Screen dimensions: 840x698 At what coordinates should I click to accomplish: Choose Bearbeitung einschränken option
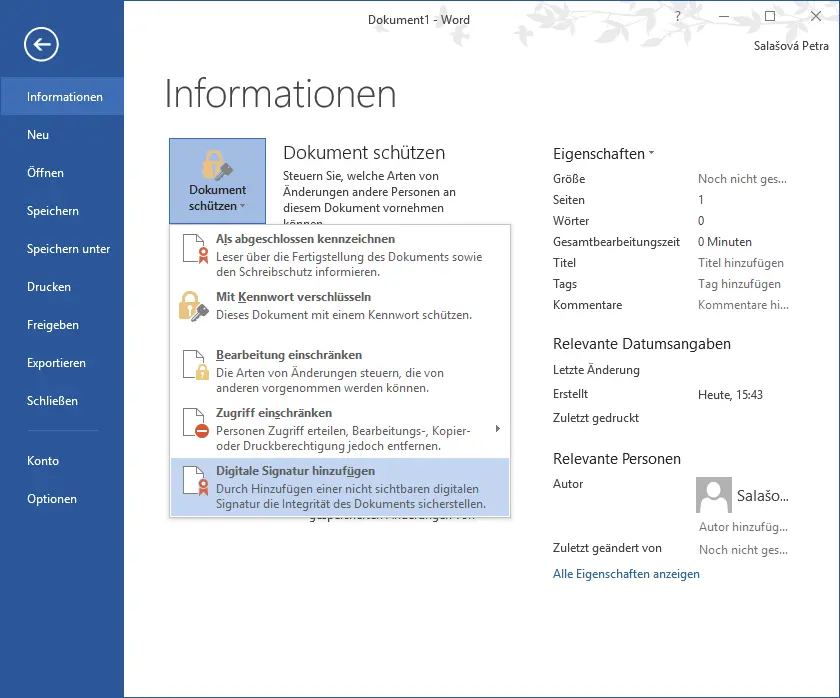[x=340, y=371]
